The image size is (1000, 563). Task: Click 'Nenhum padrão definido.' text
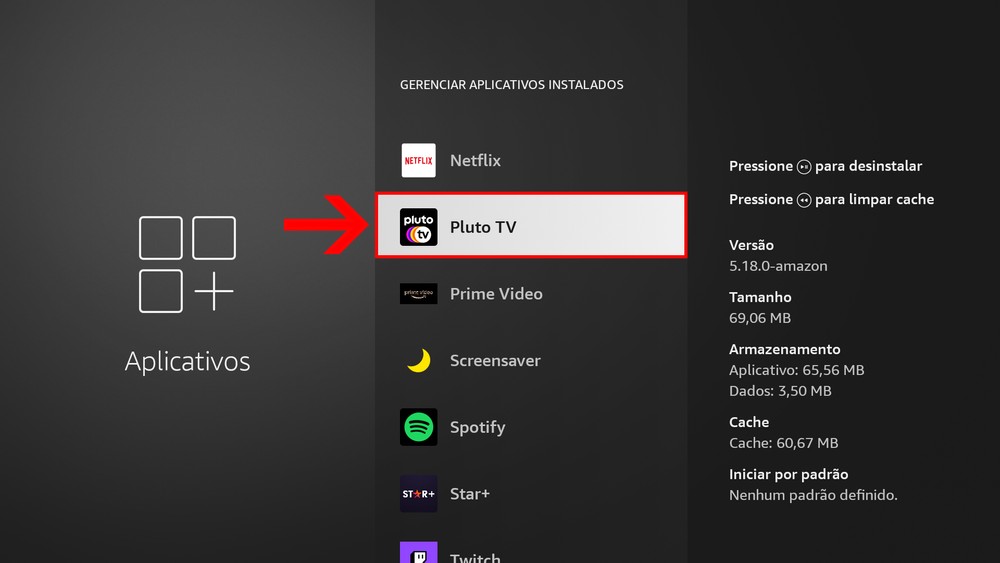pyautogui.click(x=813, y=495)
